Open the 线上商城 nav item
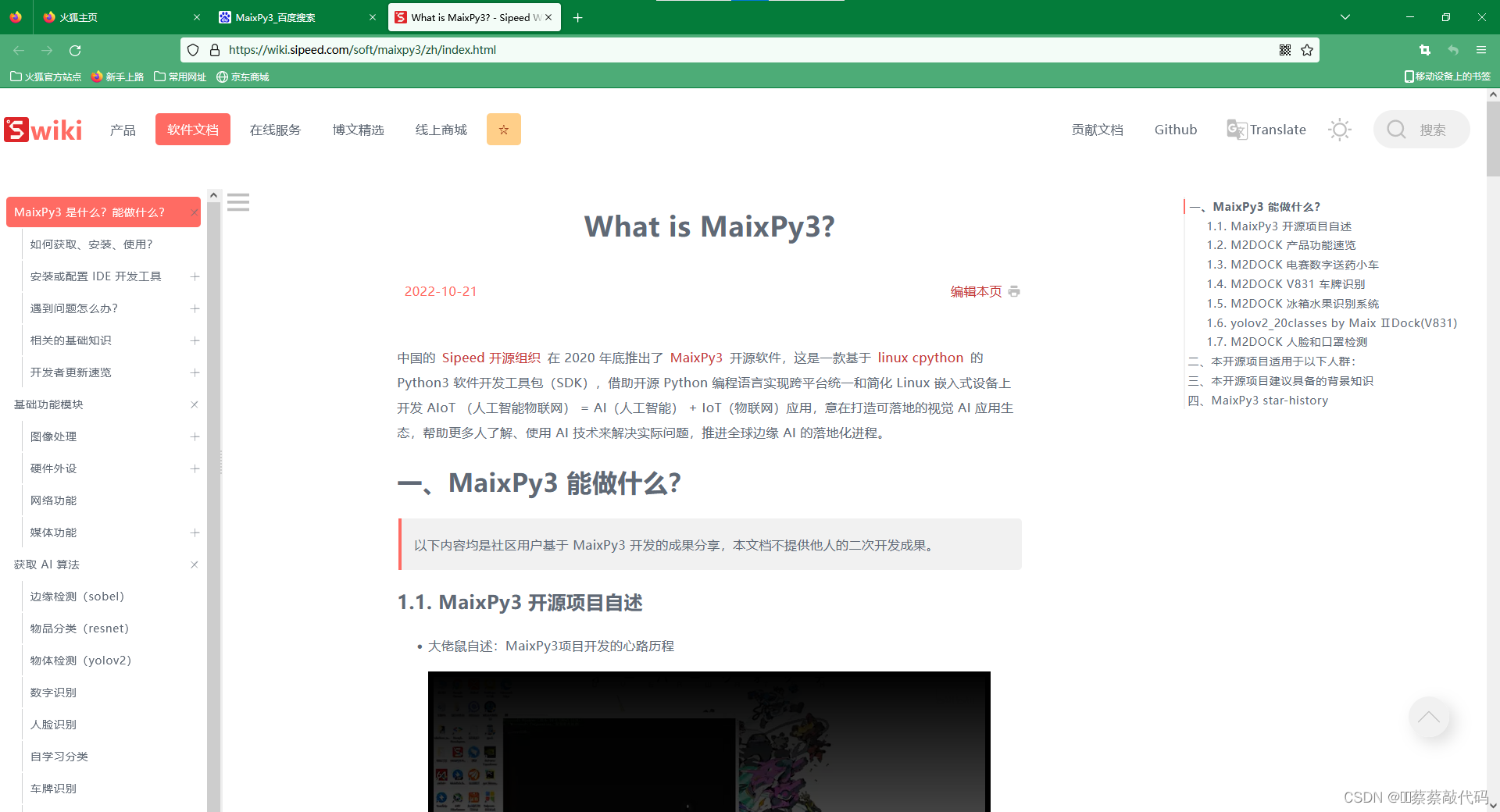The width and height of the screenshot is (1500, 812). tap(441, 130)
